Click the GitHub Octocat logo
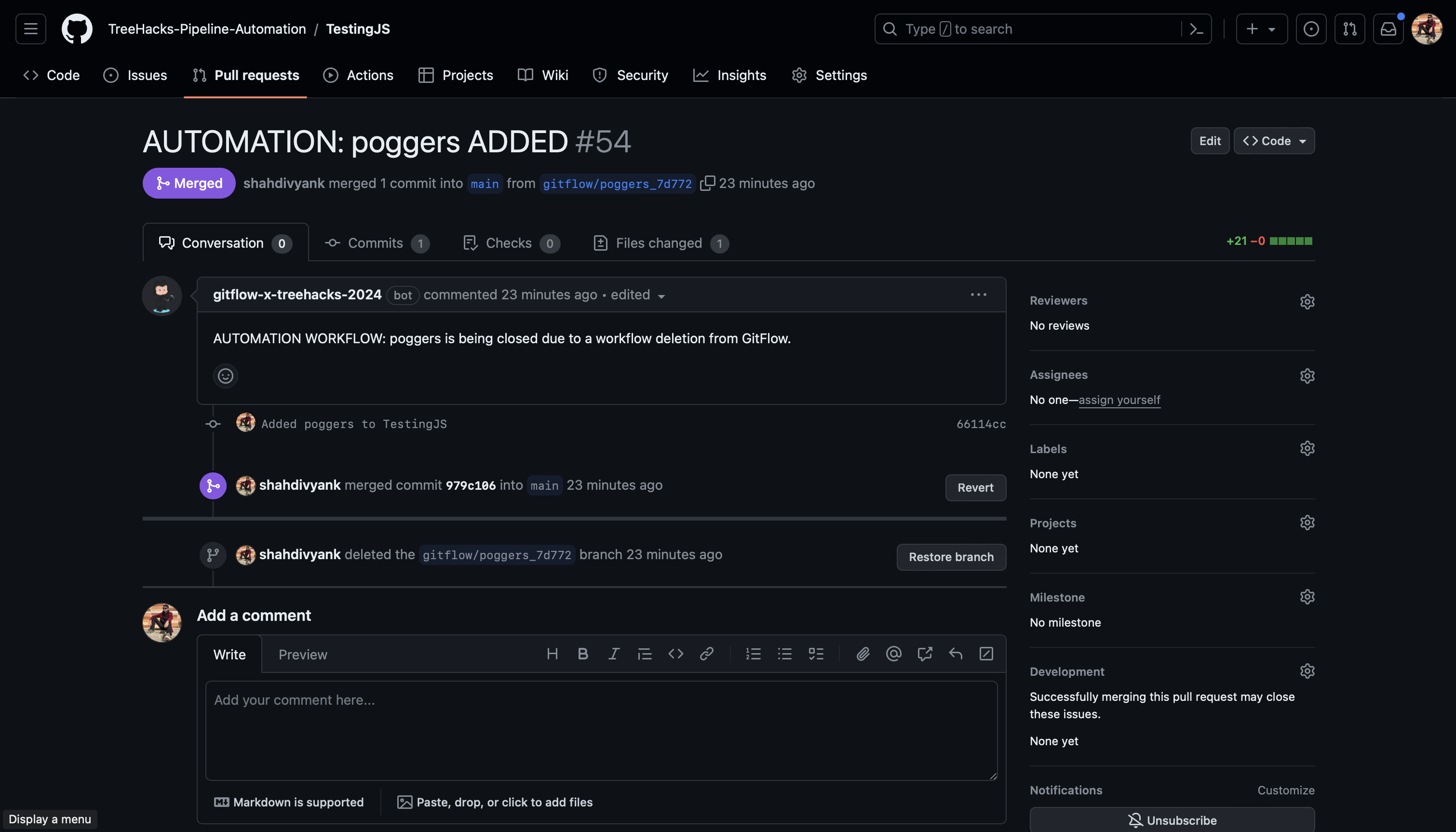 pos(77,28)
